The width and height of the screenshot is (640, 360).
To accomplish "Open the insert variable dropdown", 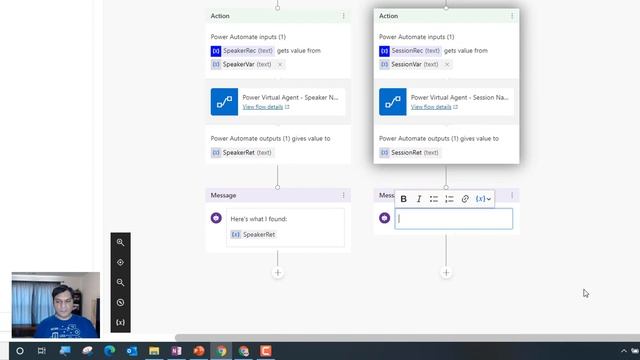I will [483, 199].
